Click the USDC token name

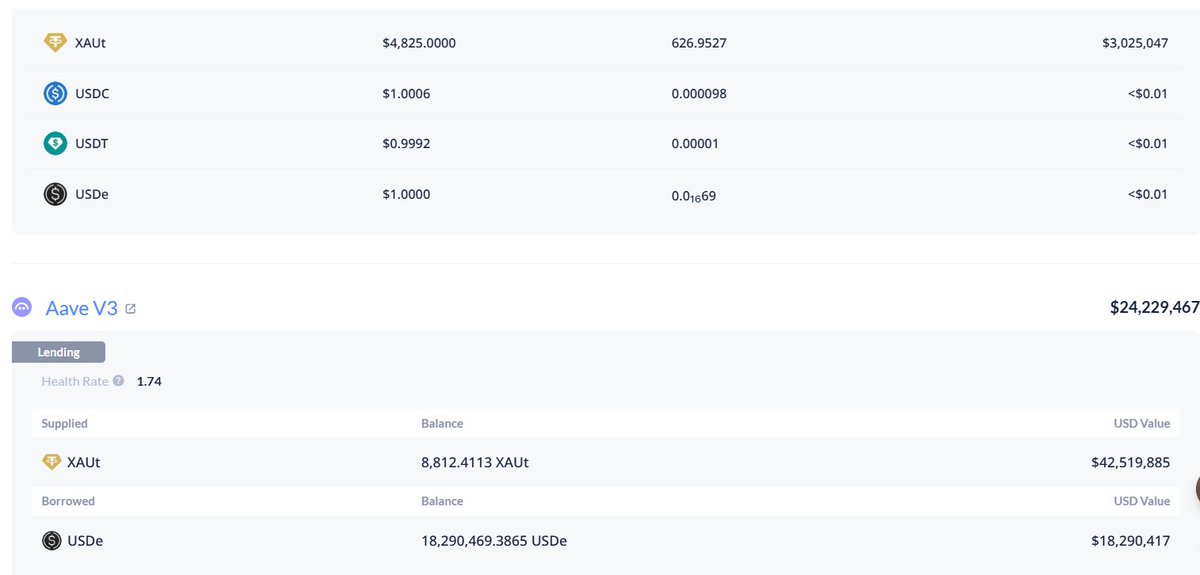[92, 94]
